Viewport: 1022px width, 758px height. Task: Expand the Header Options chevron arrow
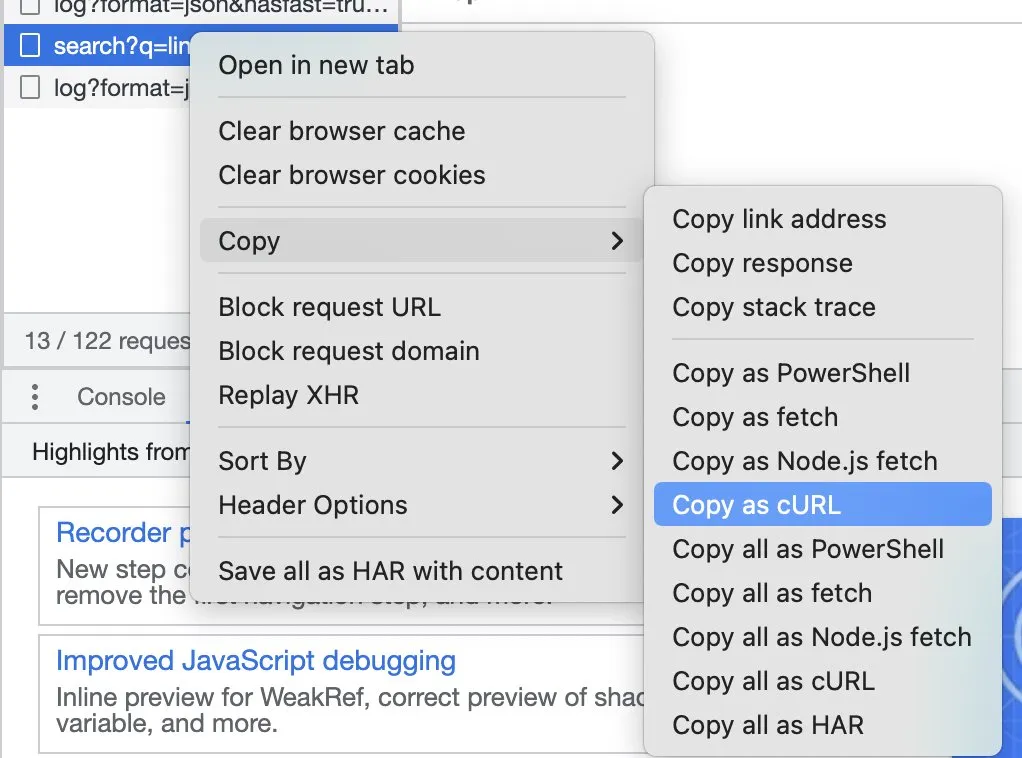(617, 504)
